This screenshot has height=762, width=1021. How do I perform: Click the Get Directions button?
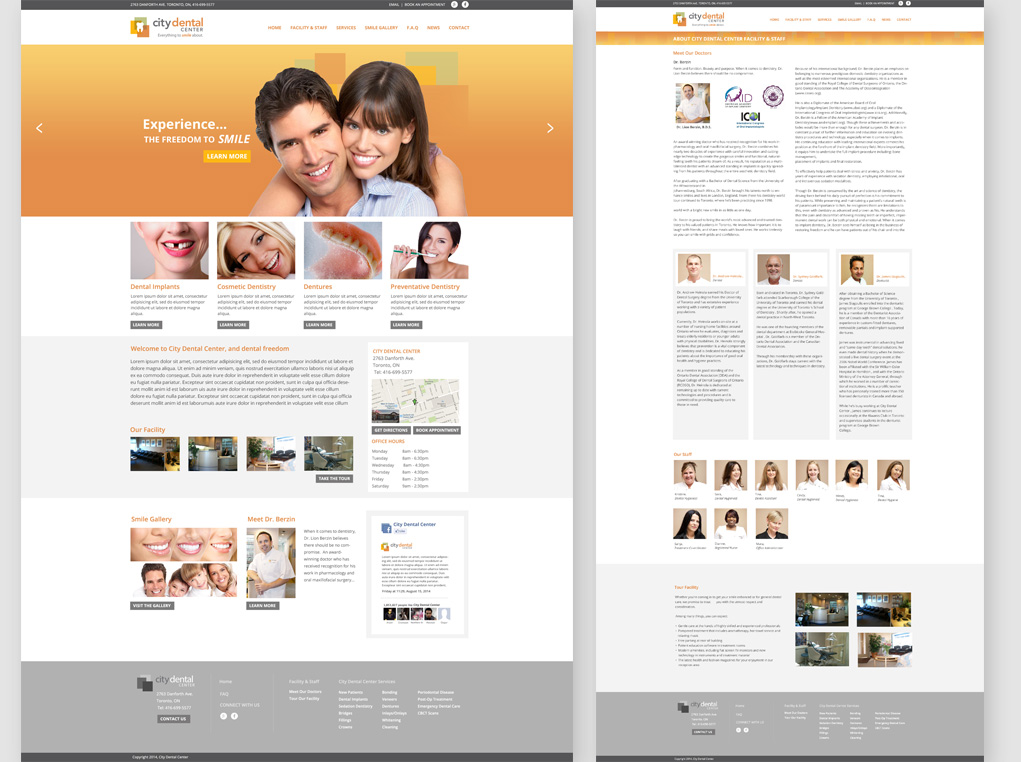click(390, 430)
